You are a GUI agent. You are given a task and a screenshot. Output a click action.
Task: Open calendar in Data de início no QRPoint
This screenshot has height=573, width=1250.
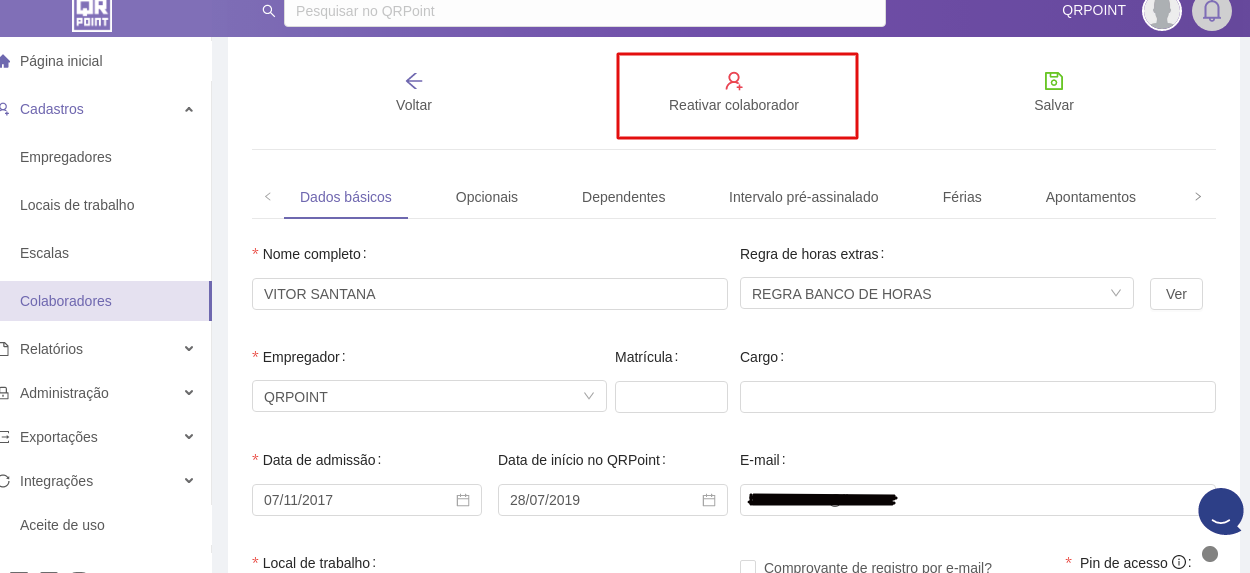click(709, 500)
